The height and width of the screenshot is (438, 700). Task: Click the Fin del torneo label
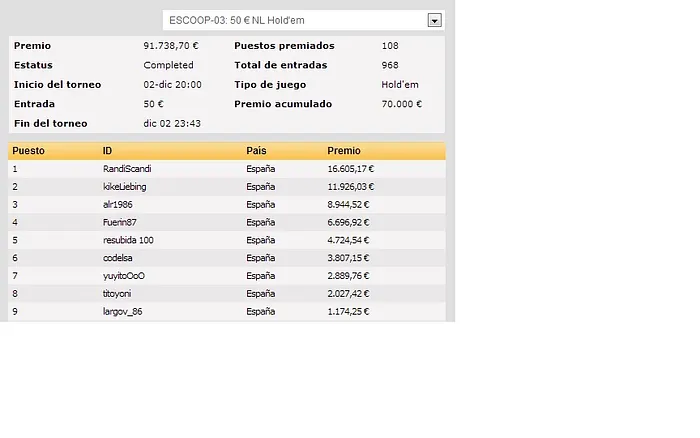point(50,124)
